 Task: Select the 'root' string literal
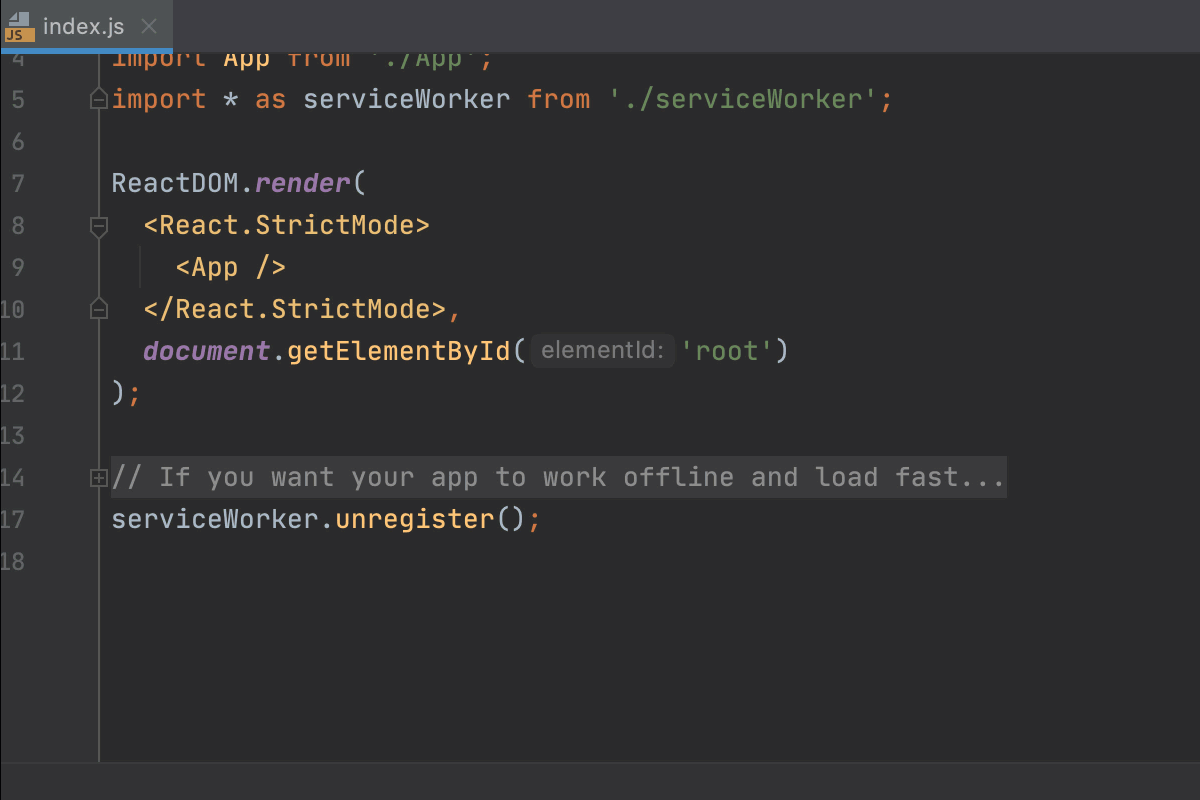click(726, 350)
